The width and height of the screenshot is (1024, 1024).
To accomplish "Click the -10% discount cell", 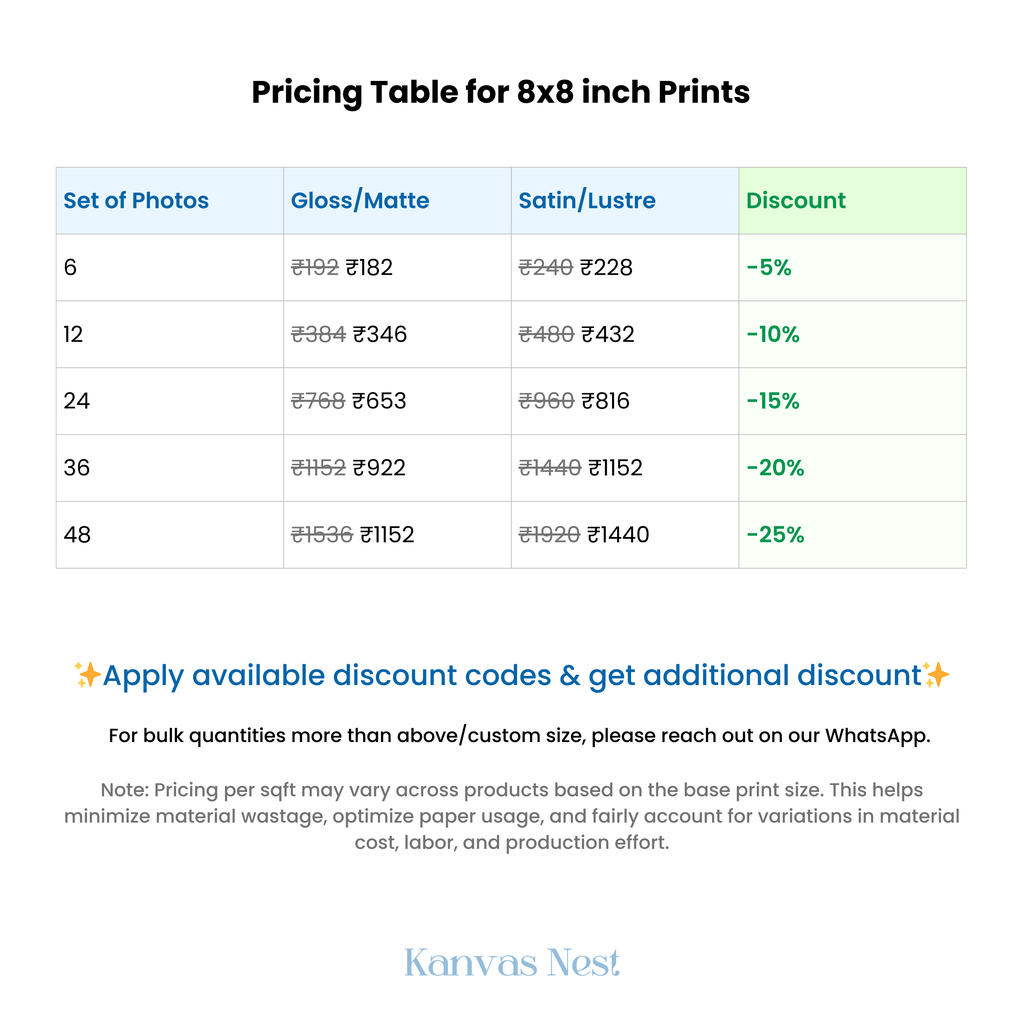I will coord(773,334).
